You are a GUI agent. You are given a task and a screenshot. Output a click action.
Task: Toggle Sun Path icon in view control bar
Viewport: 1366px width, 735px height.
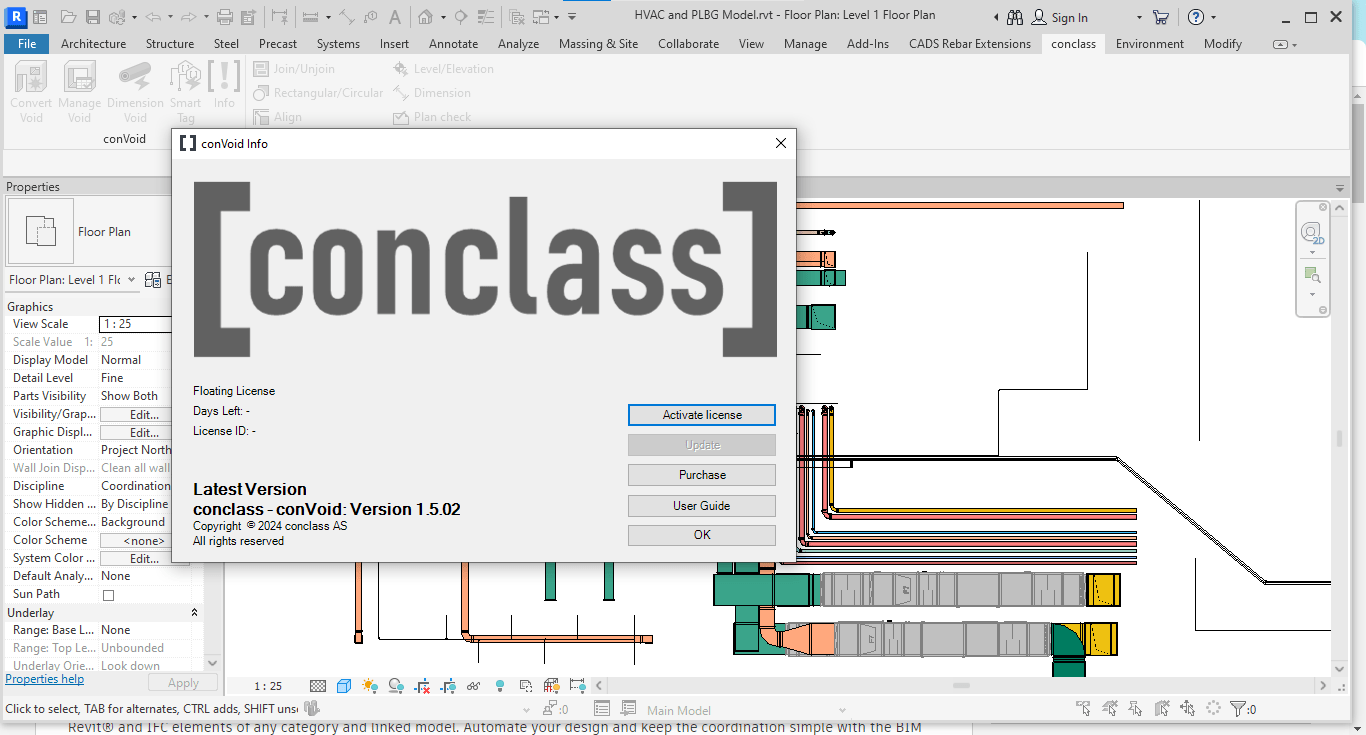[x=370, y=686]
